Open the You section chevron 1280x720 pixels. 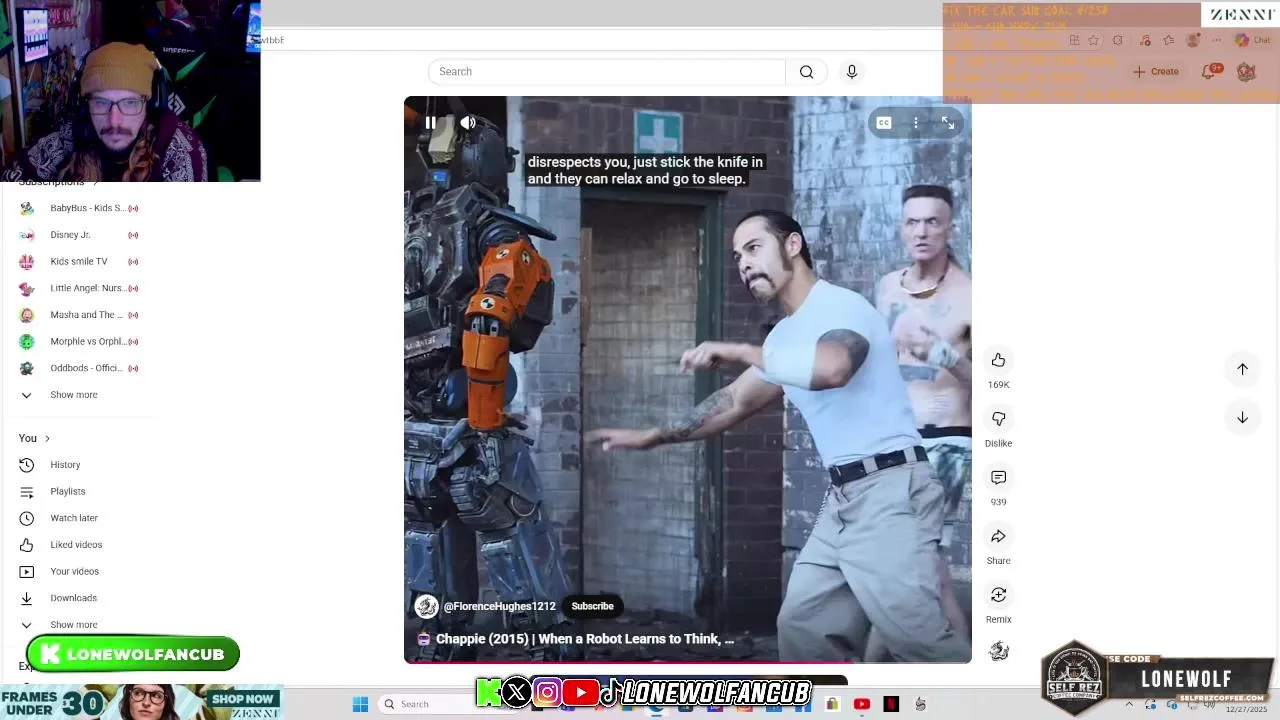(47, 439)
